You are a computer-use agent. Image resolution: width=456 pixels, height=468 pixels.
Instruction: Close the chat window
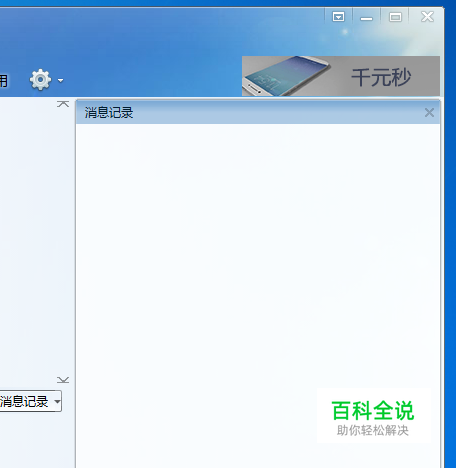point(427,17)
